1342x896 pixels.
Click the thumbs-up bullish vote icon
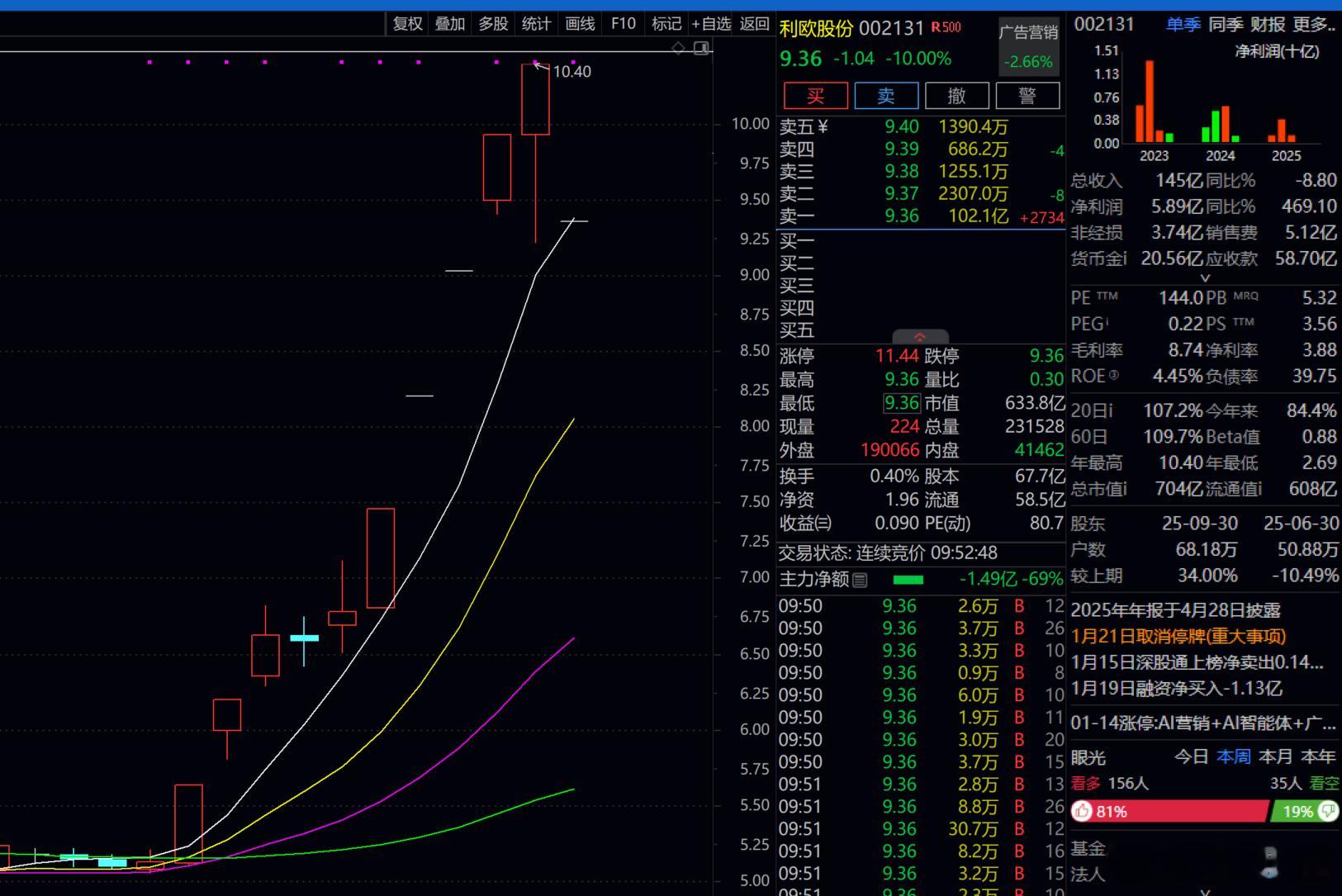coord(1082,811)
